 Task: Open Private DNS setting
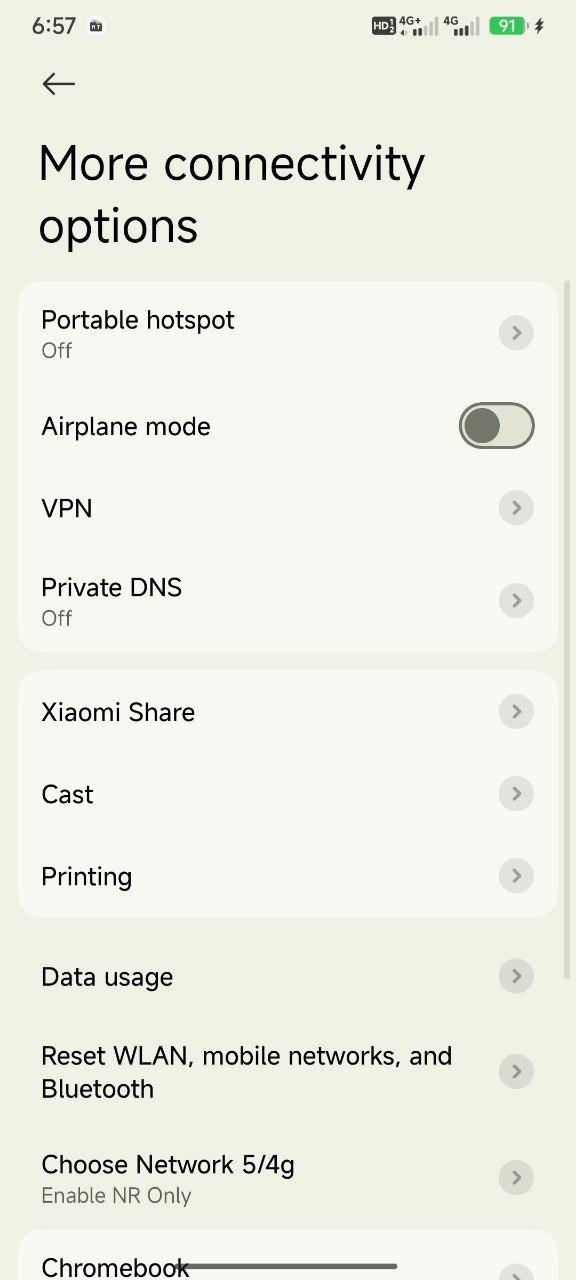(x=288, y=601)
